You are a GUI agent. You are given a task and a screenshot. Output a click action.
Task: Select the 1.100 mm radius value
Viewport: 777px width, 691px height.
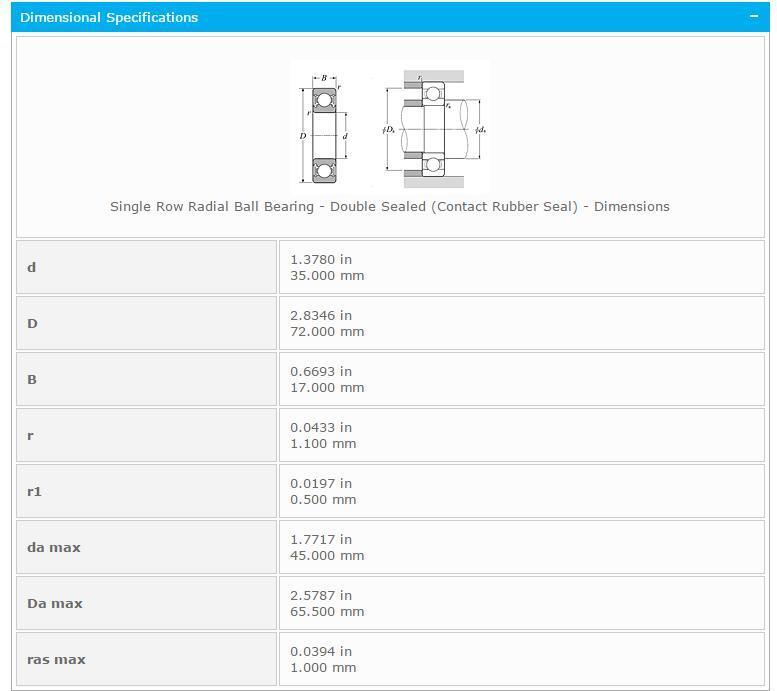[323, 443]
